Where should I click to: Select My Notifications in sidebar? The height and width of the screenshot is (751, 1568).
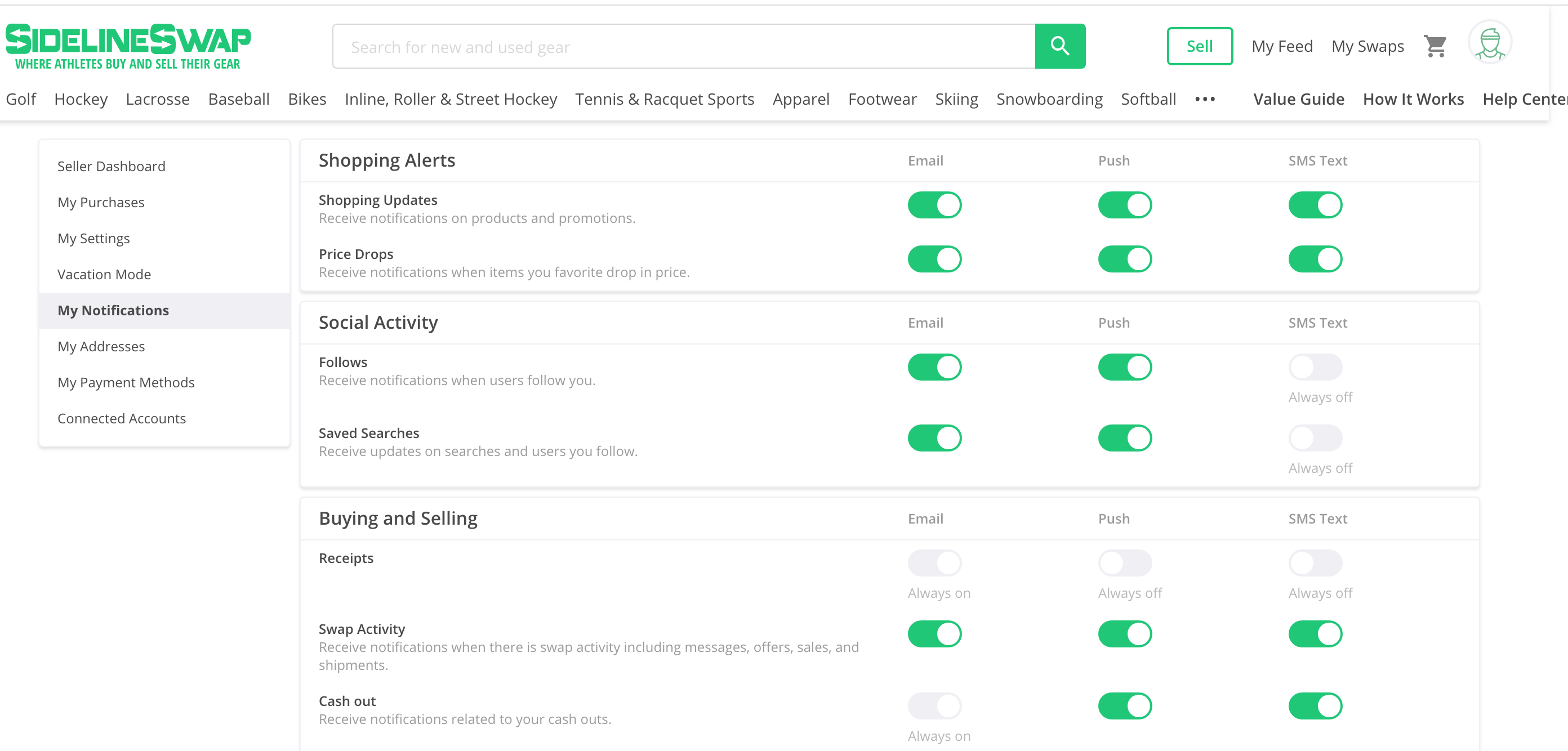tap(164, 310)
